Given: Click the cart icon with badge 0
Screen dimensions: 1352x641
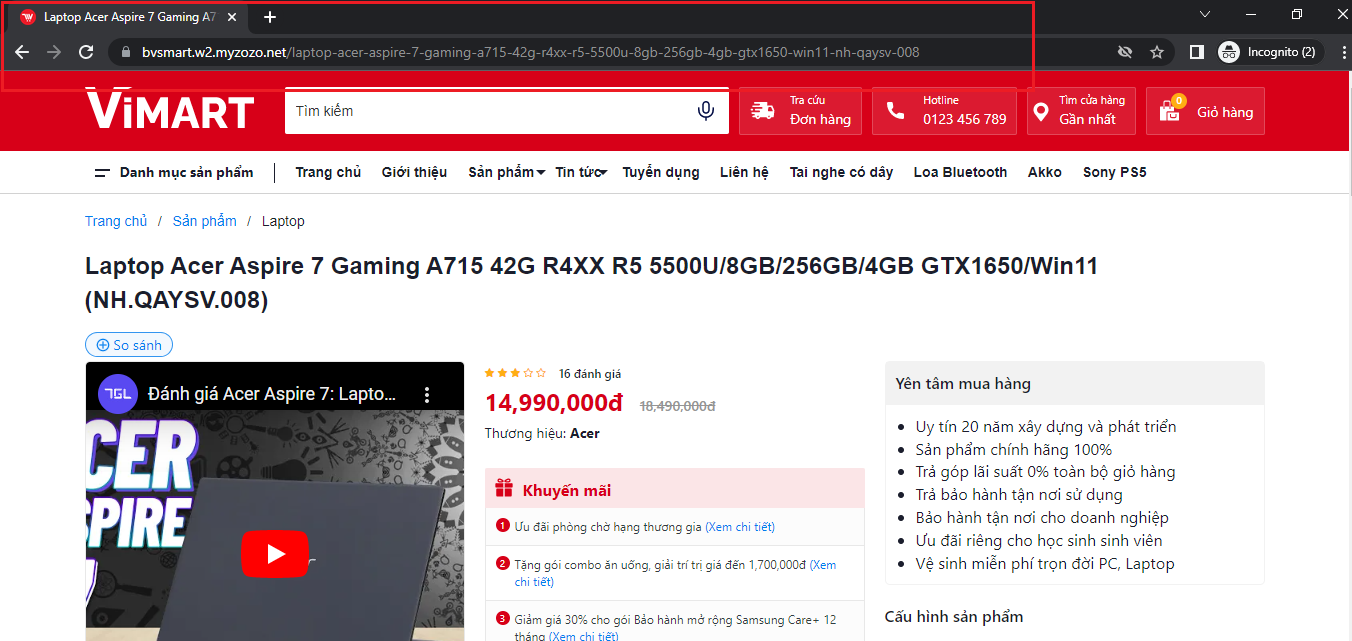Looking at the screenshot, I should (1170, 110).
